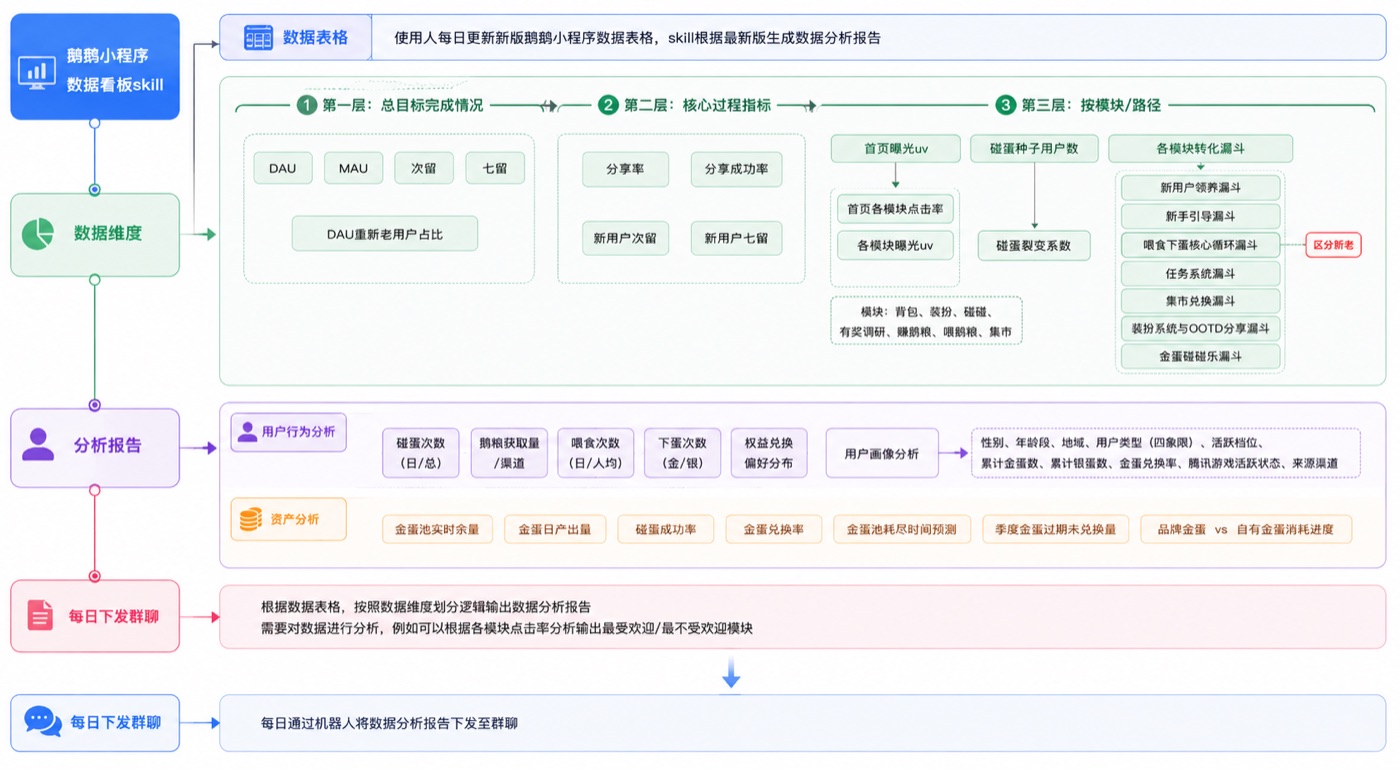Select the 集市兑换漏斗 item
This screenshot has width=1400, height=769.
1200,301
